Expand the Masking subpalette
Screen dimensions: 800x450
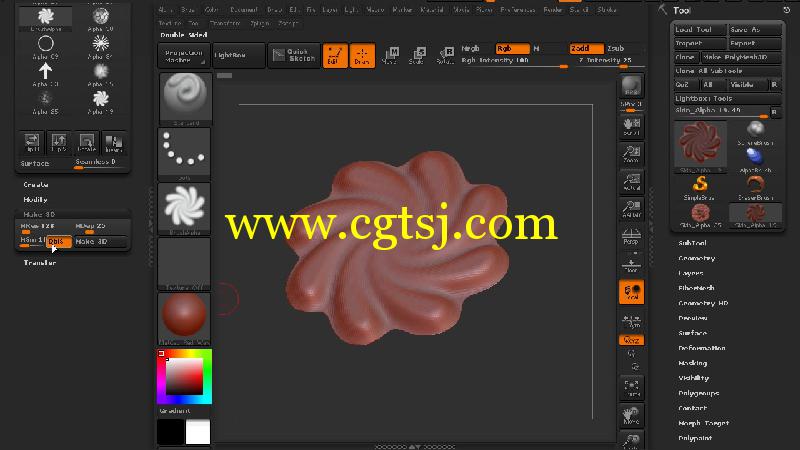click(x=692, y=363)
